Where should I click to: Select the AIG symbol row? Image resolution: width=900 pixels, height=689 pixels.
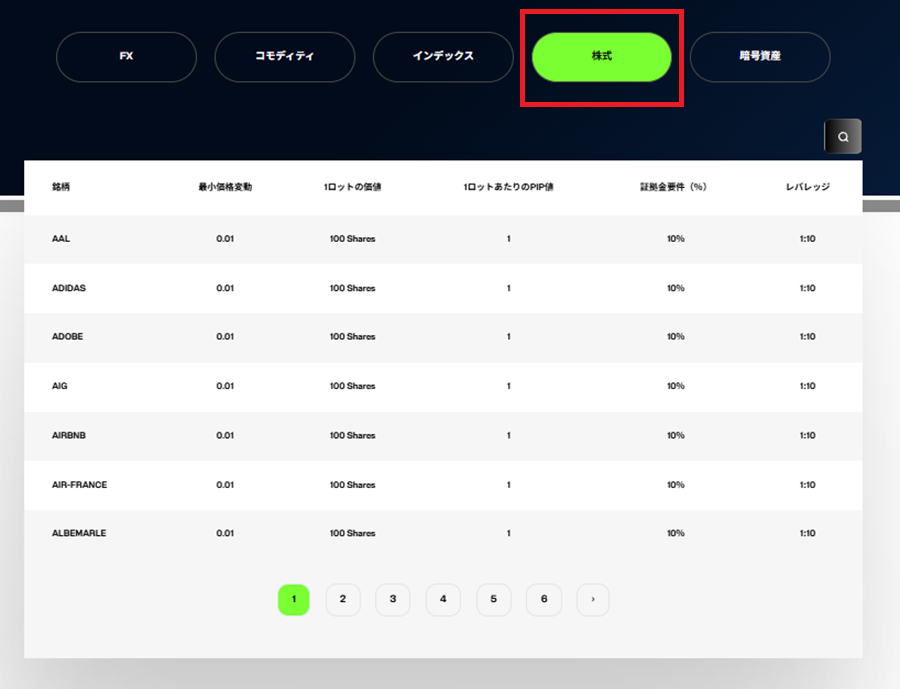point(443,386)
